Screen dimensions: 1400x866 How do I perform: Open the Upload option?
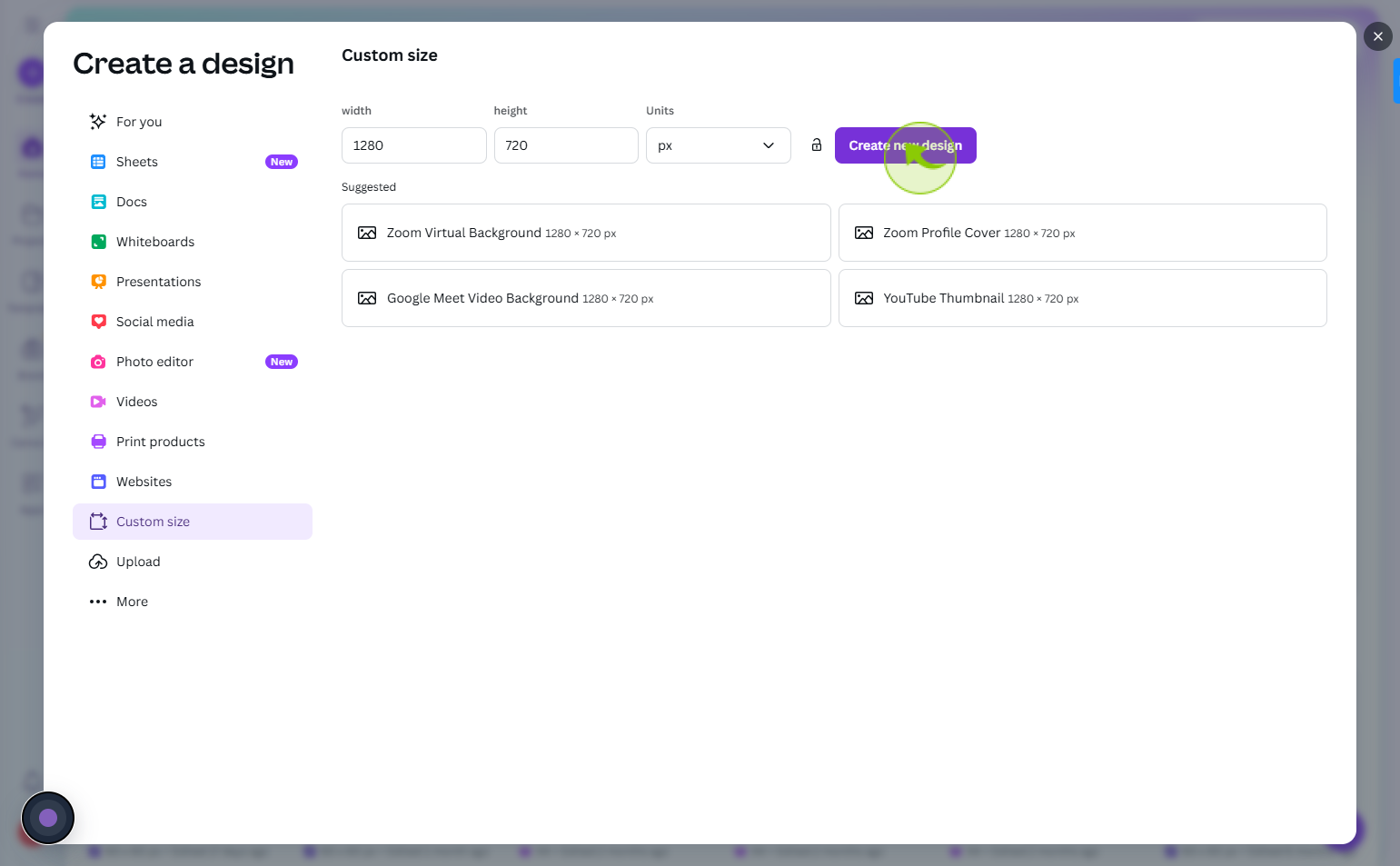(193, 562)
